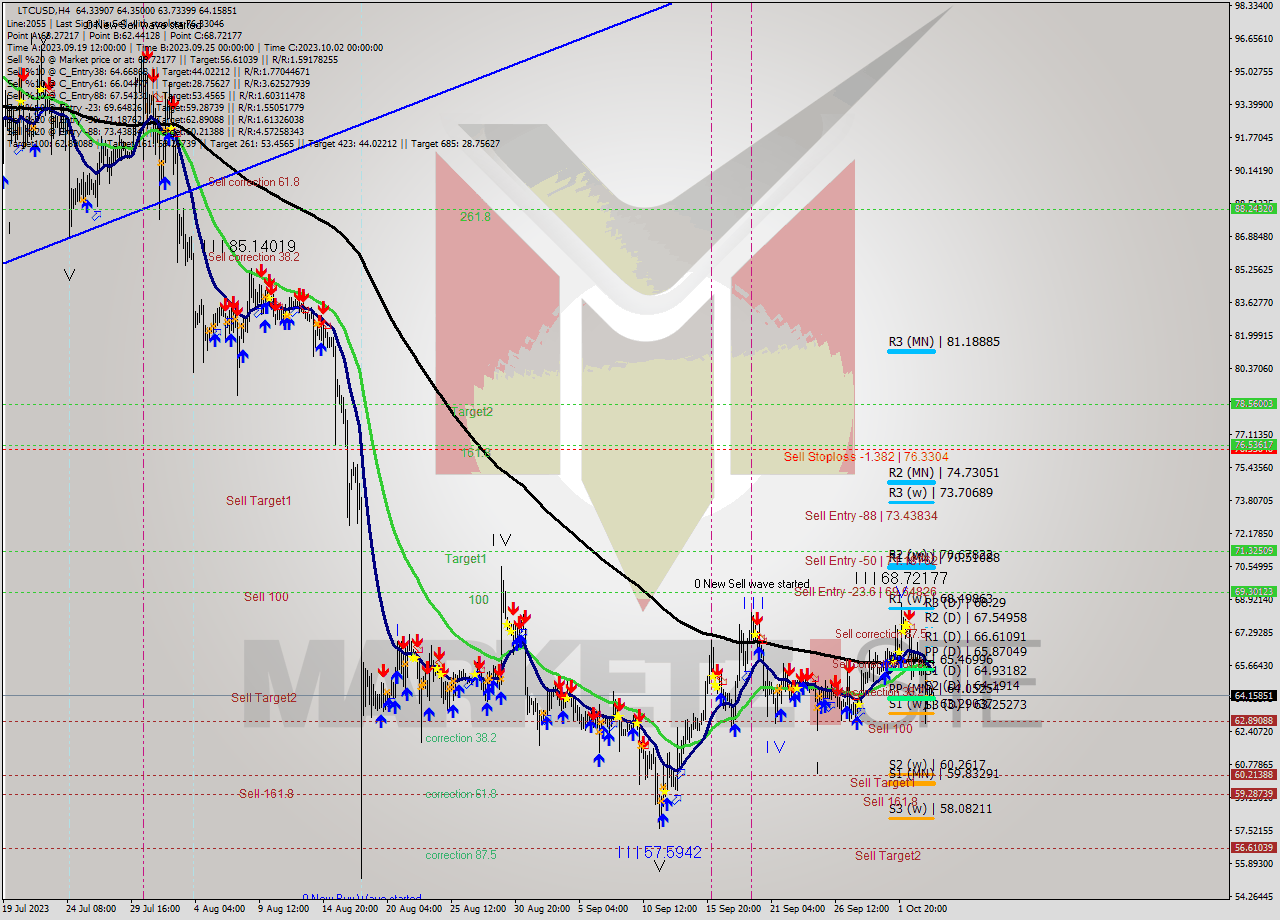Click the 5 Sep 04:00 time label
Image resolution: width=1280 pixels, height=920 pixels.
[x=603, y=909]
